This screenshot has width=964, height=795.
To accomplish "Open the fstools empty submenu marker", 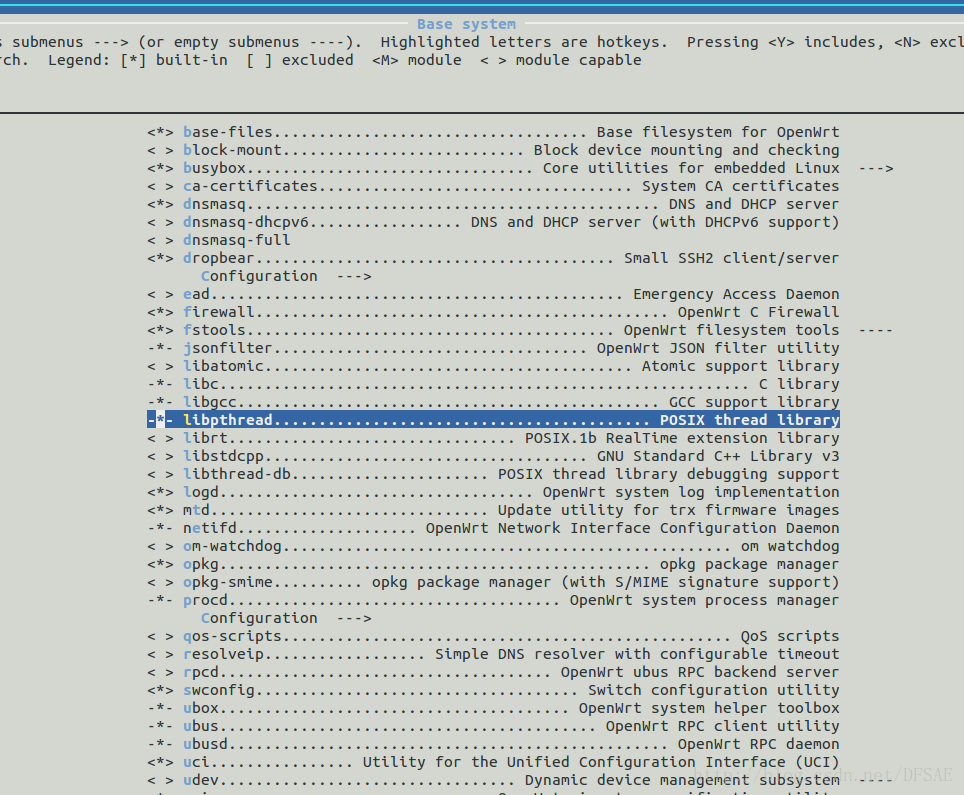I will coord(875,330).
